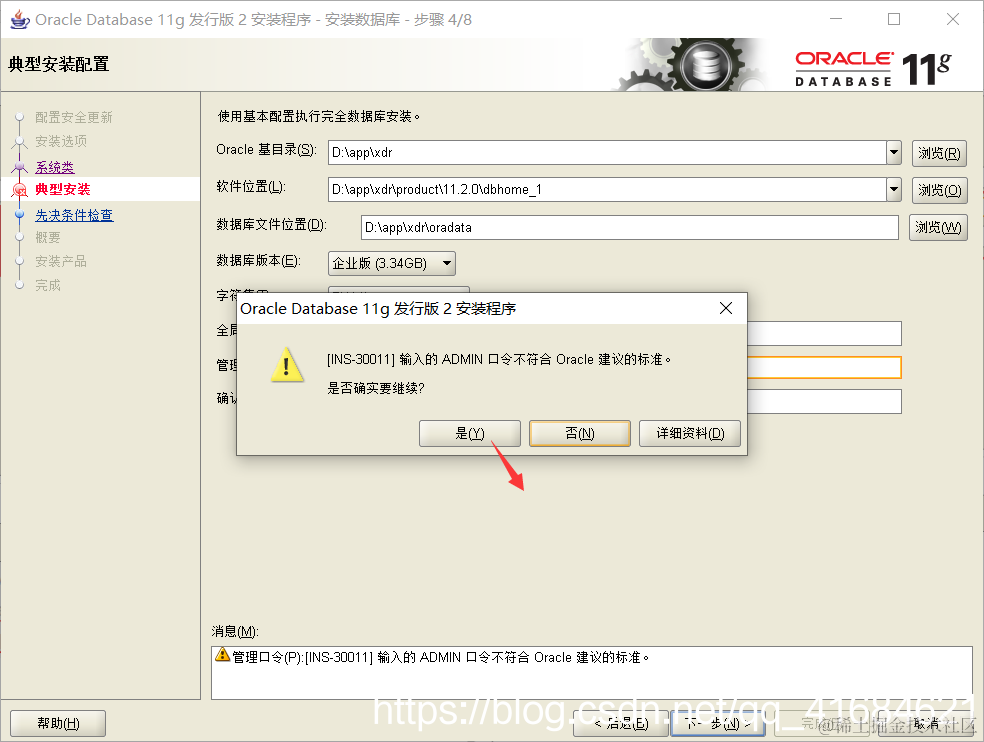Select the 典型安装 step in sidebar

[x=63, y=189]
